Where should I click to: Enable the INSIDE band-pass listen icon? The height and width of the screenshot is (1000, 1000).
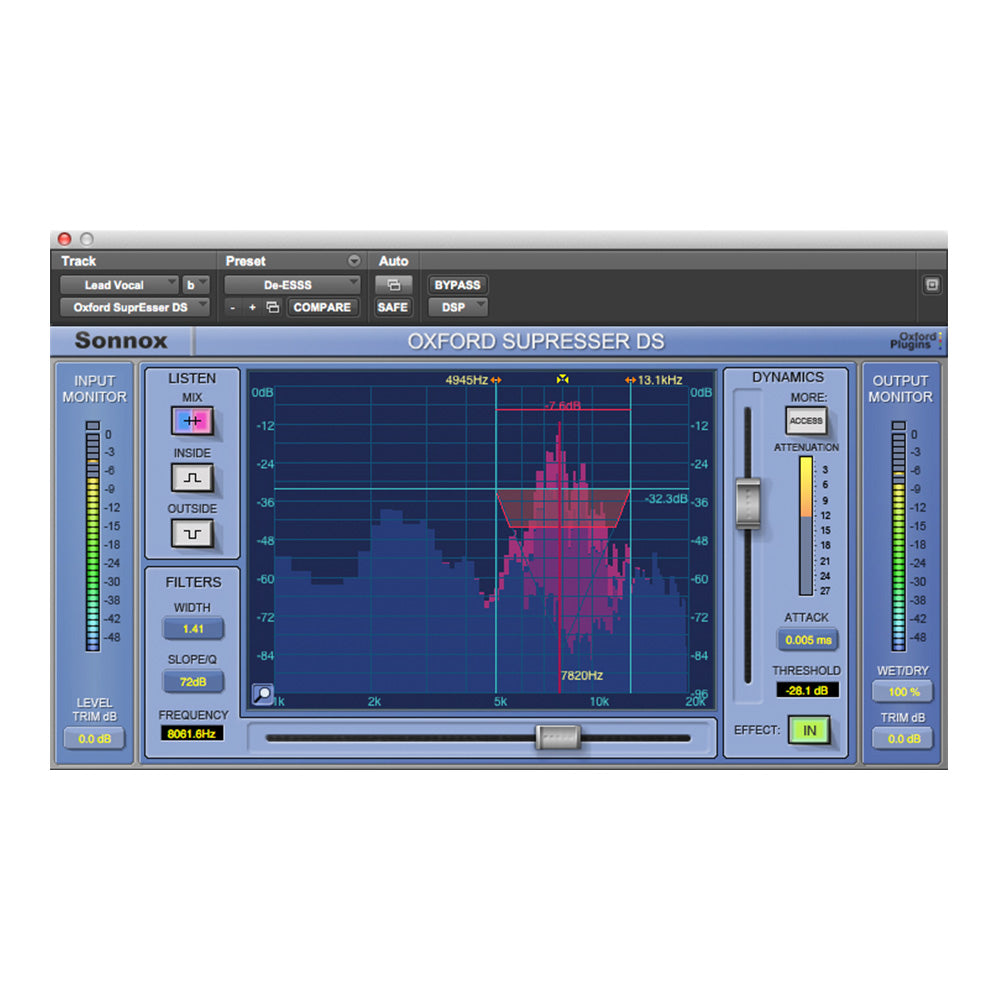pyautogui.click(x=192, y=478)
